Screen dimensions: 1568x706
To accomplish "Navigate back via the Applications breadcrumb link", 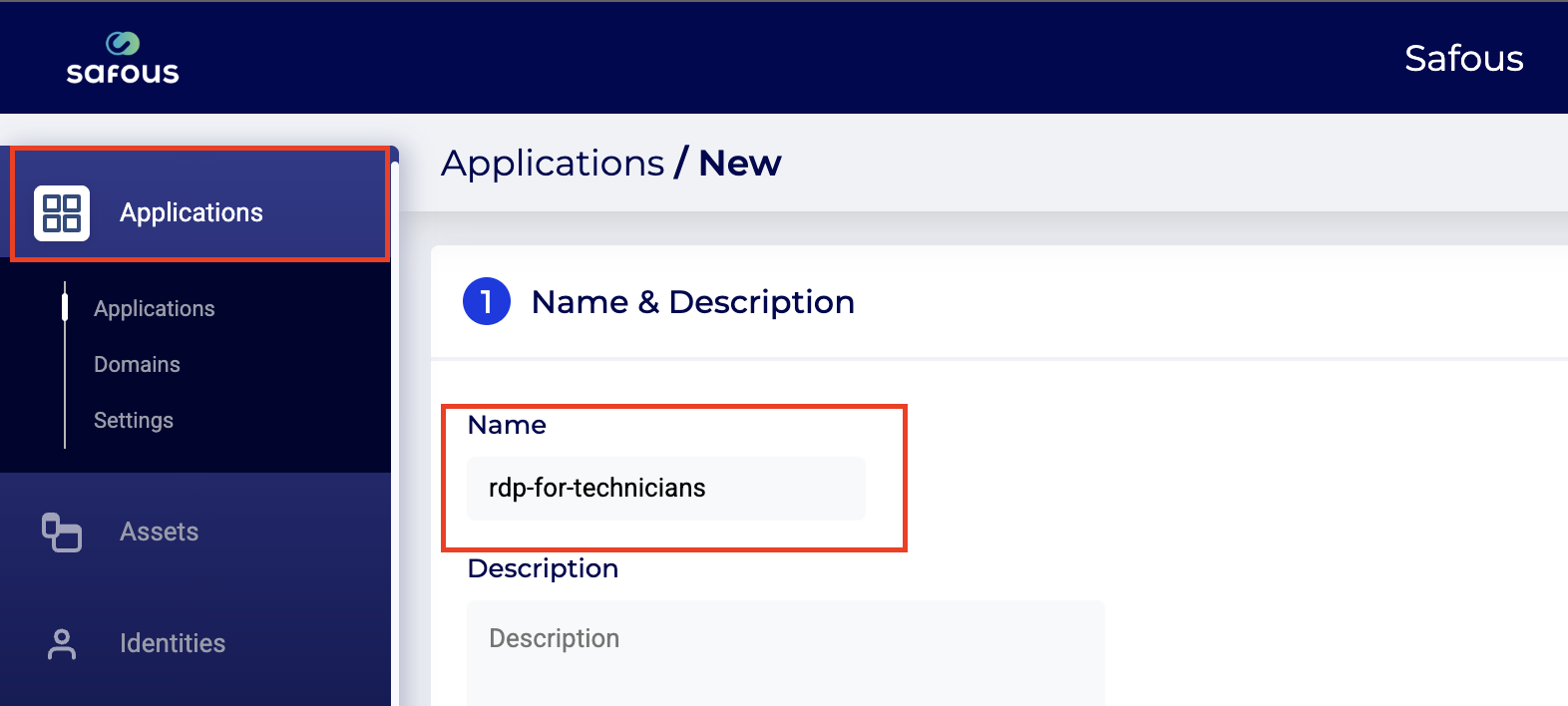I will (x=553, y=164).
